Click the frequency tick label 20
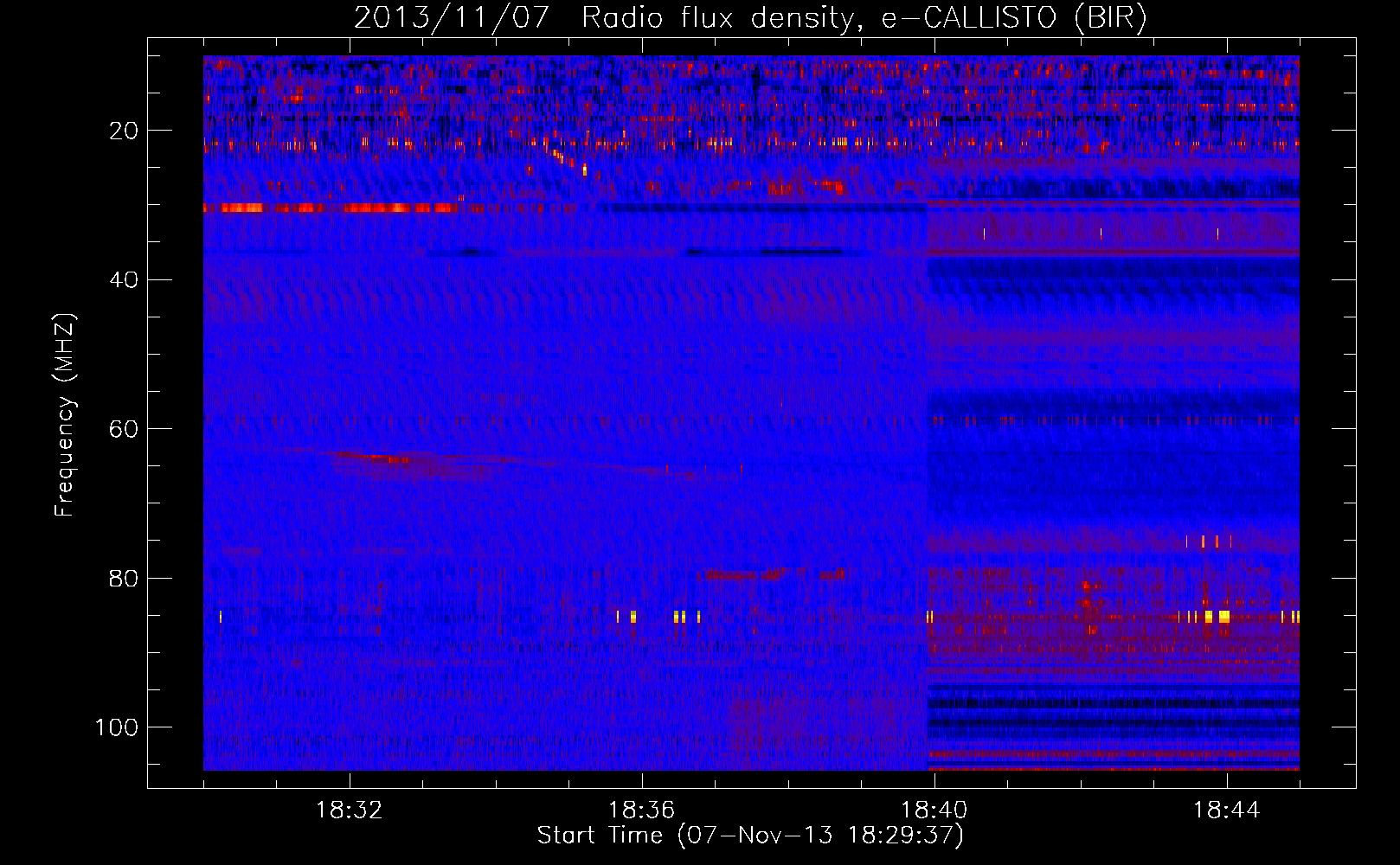 pyautogui.click(x=125, y=131)
